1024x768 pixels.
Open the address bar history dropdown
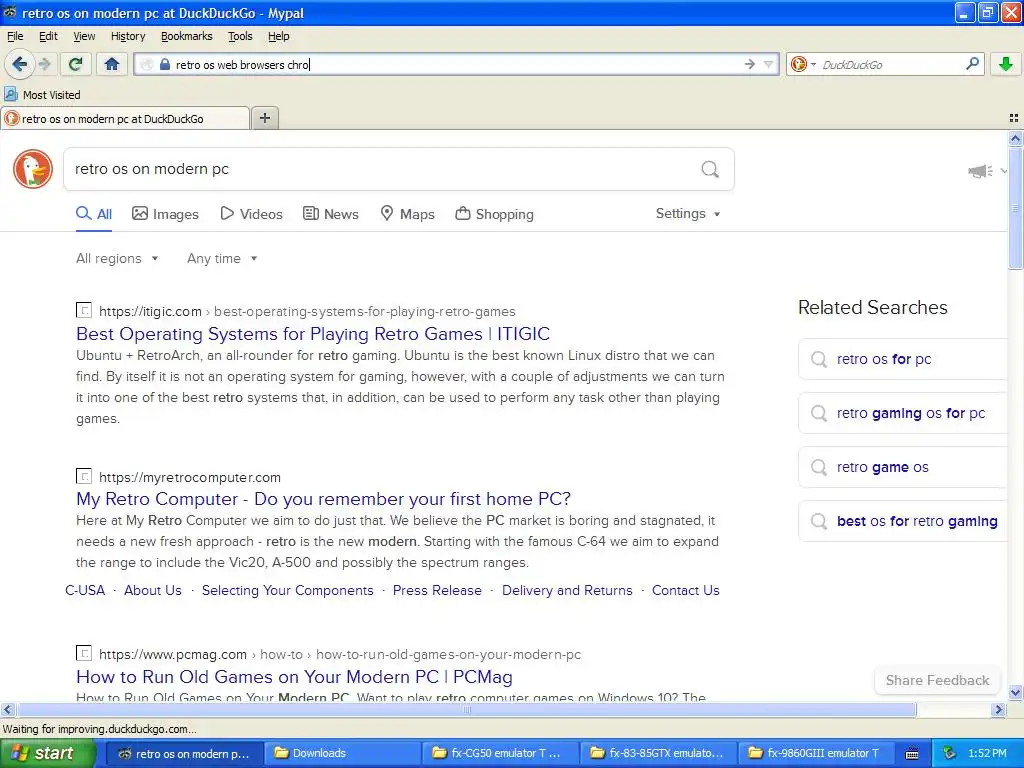click(768, 64)
